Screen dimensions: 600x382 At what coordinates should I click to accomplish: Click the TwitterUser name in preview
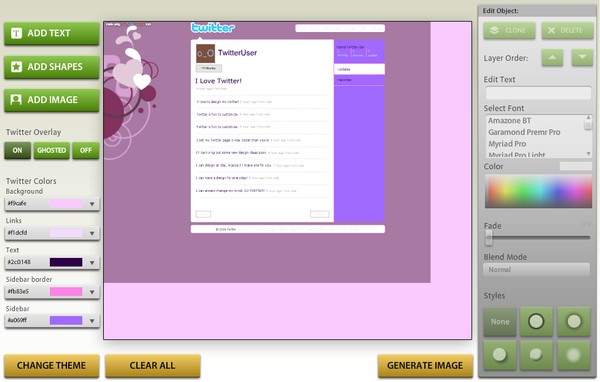[x=238, y=53]
